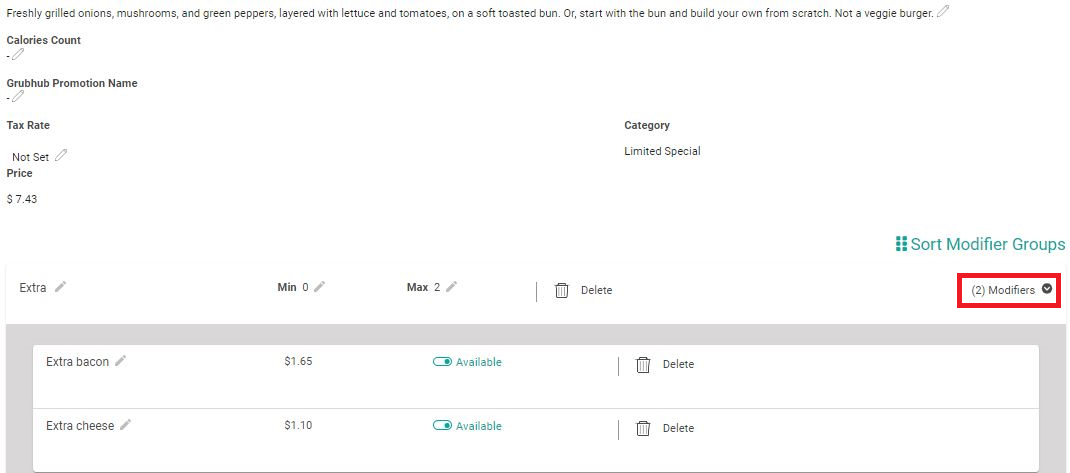Edit the Min value pencil

319,287
